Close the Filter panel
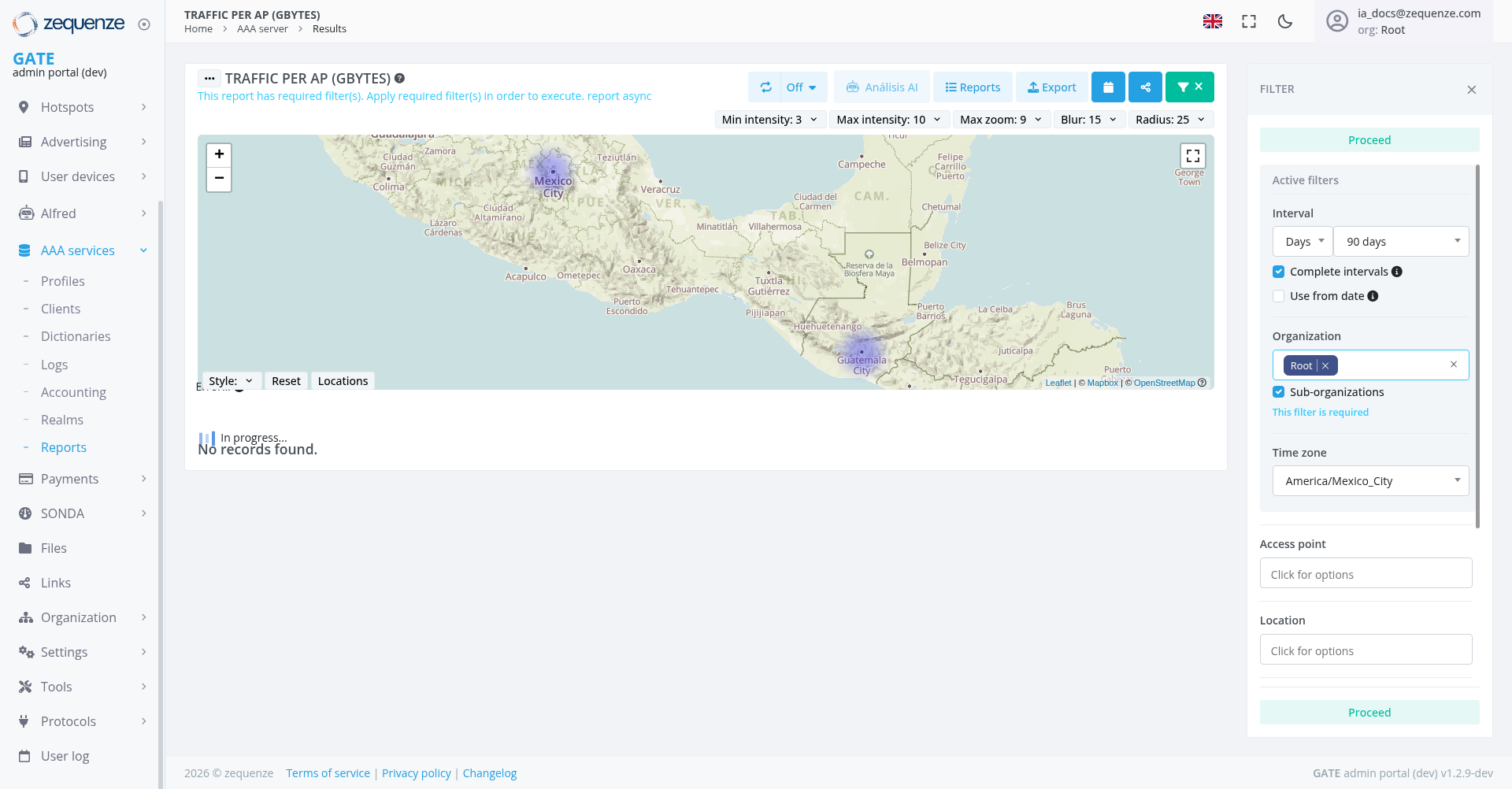 (1472, 90)
